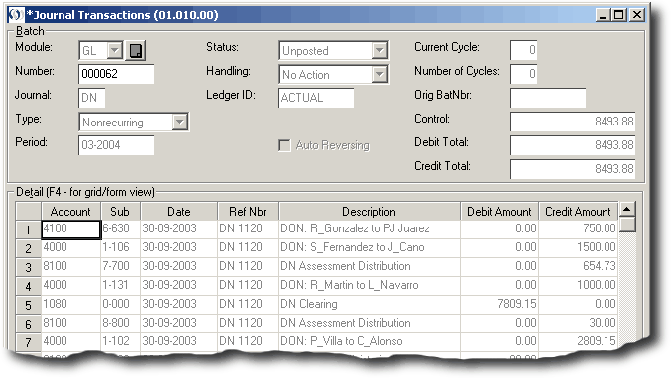Click the Date cell in row 5 DN Clearing
This screenshot has height=378, width=672.
click(179, 304)
